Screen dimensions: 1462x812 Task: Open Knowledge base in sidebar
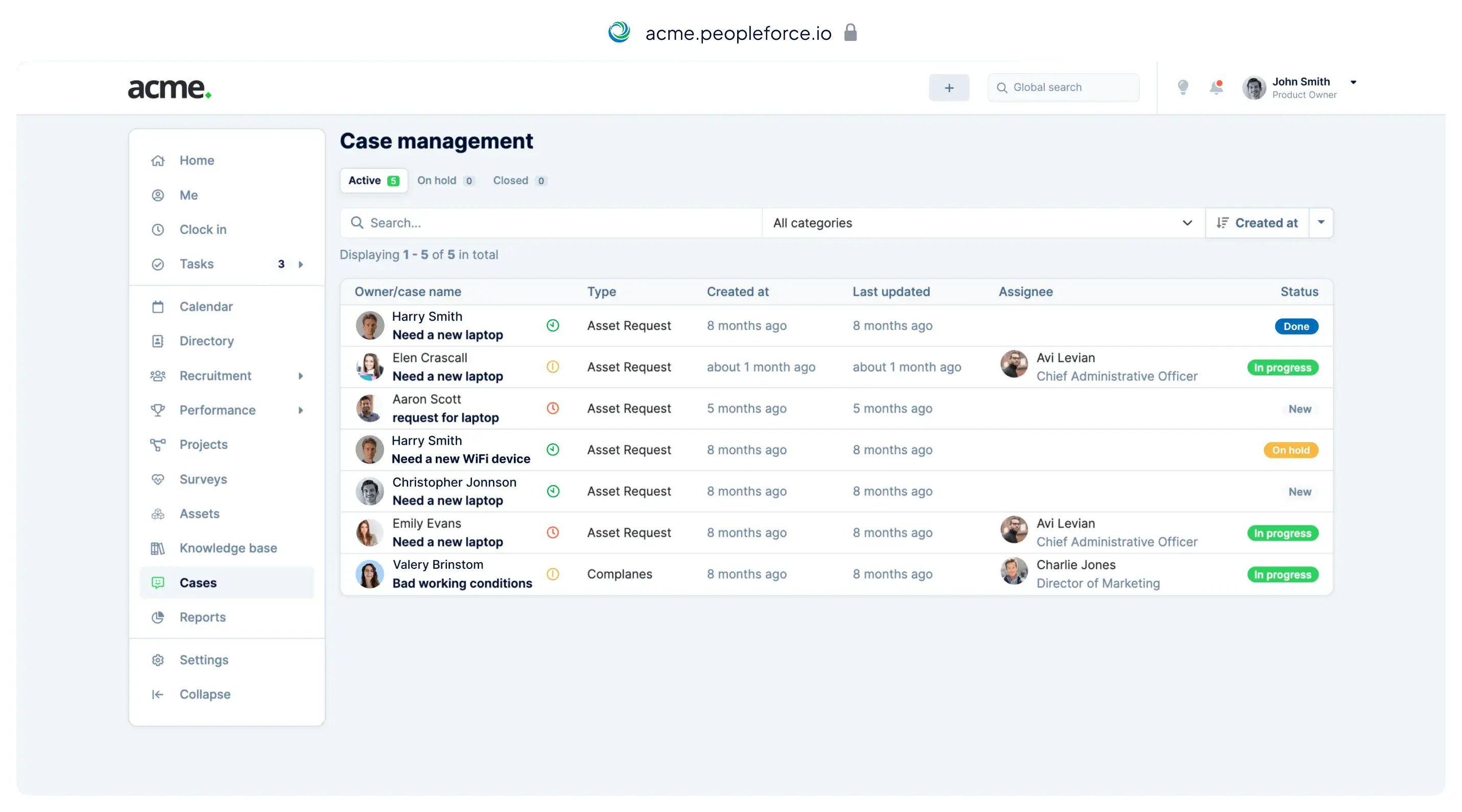pos(228,547)
